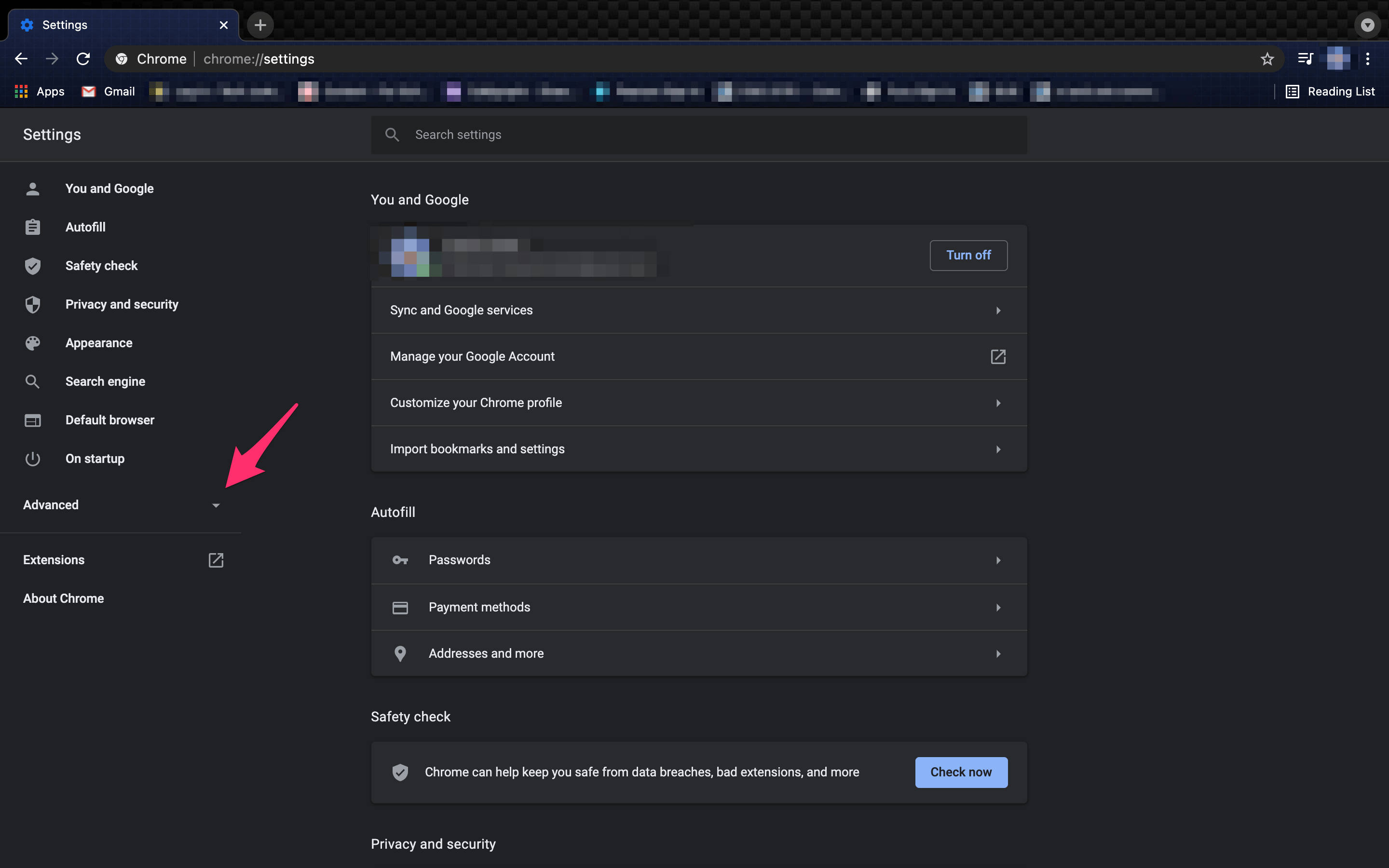1389x868 pixels.
Task: Click Check now safety button
Action: click(961, 772)
